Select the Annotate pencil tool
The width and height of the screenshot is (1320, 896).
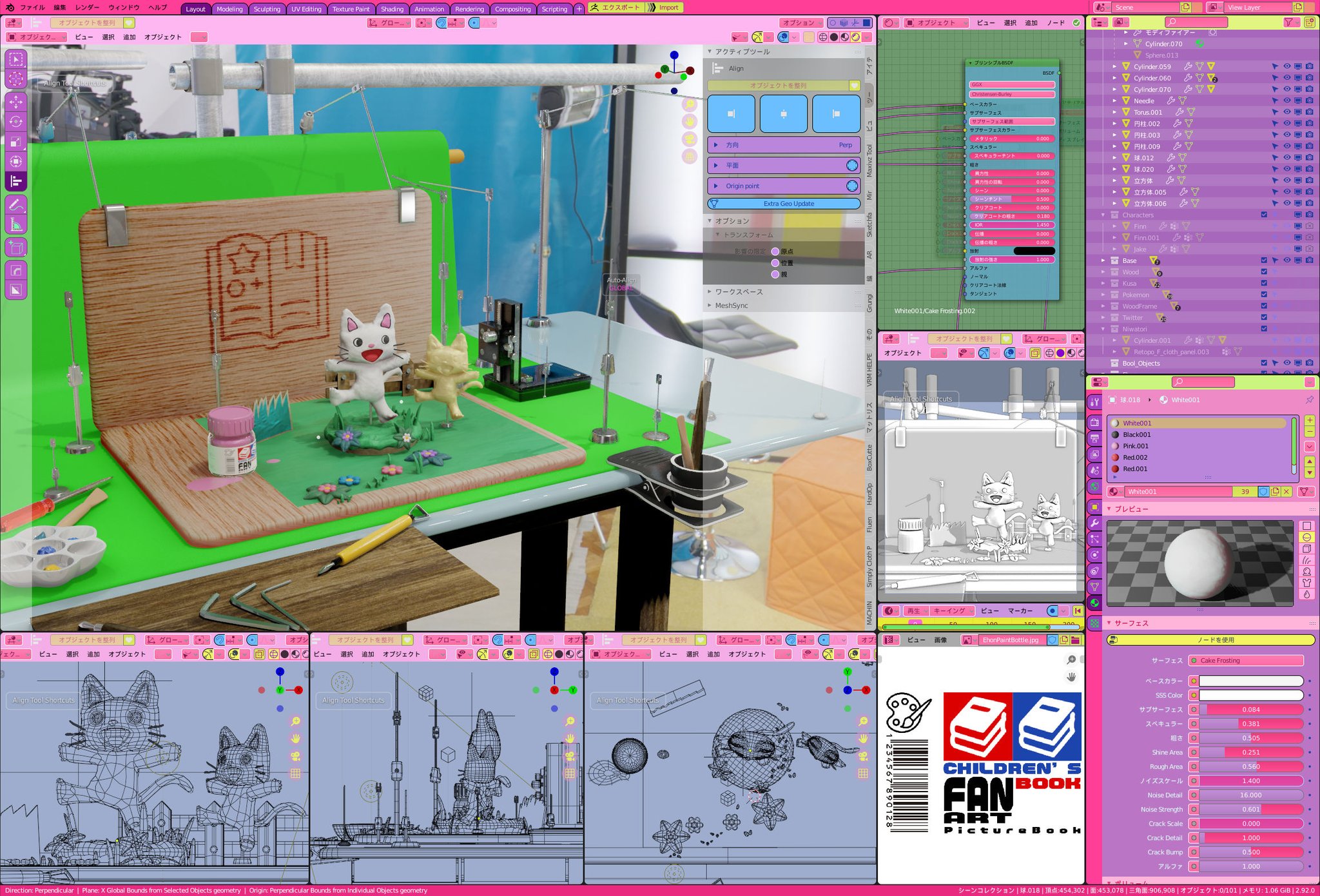click(x=15, y=204)
